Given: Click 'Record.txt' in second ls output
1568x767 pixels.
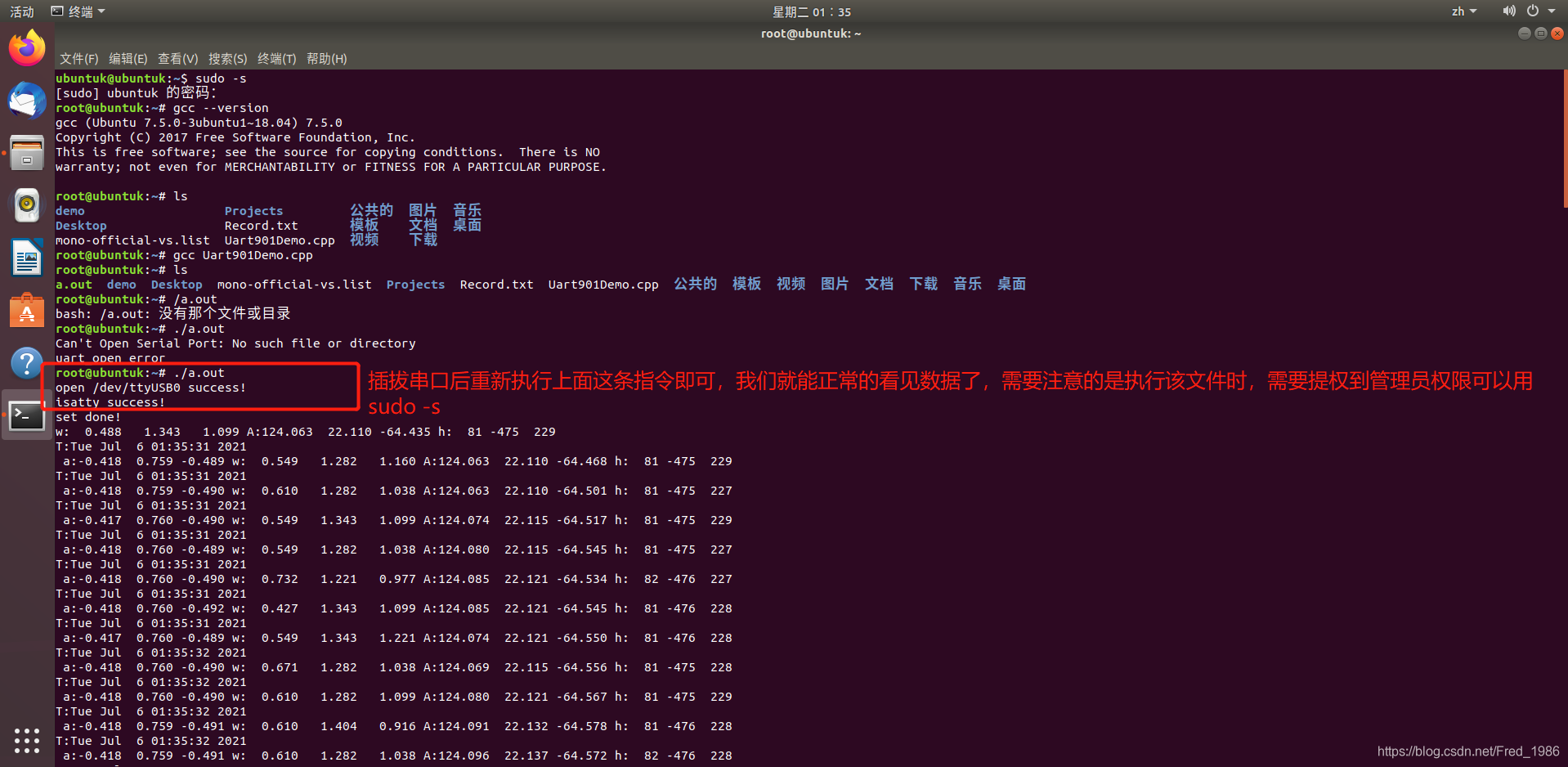Looking at the screenshot, I should (x=496, y=285).
